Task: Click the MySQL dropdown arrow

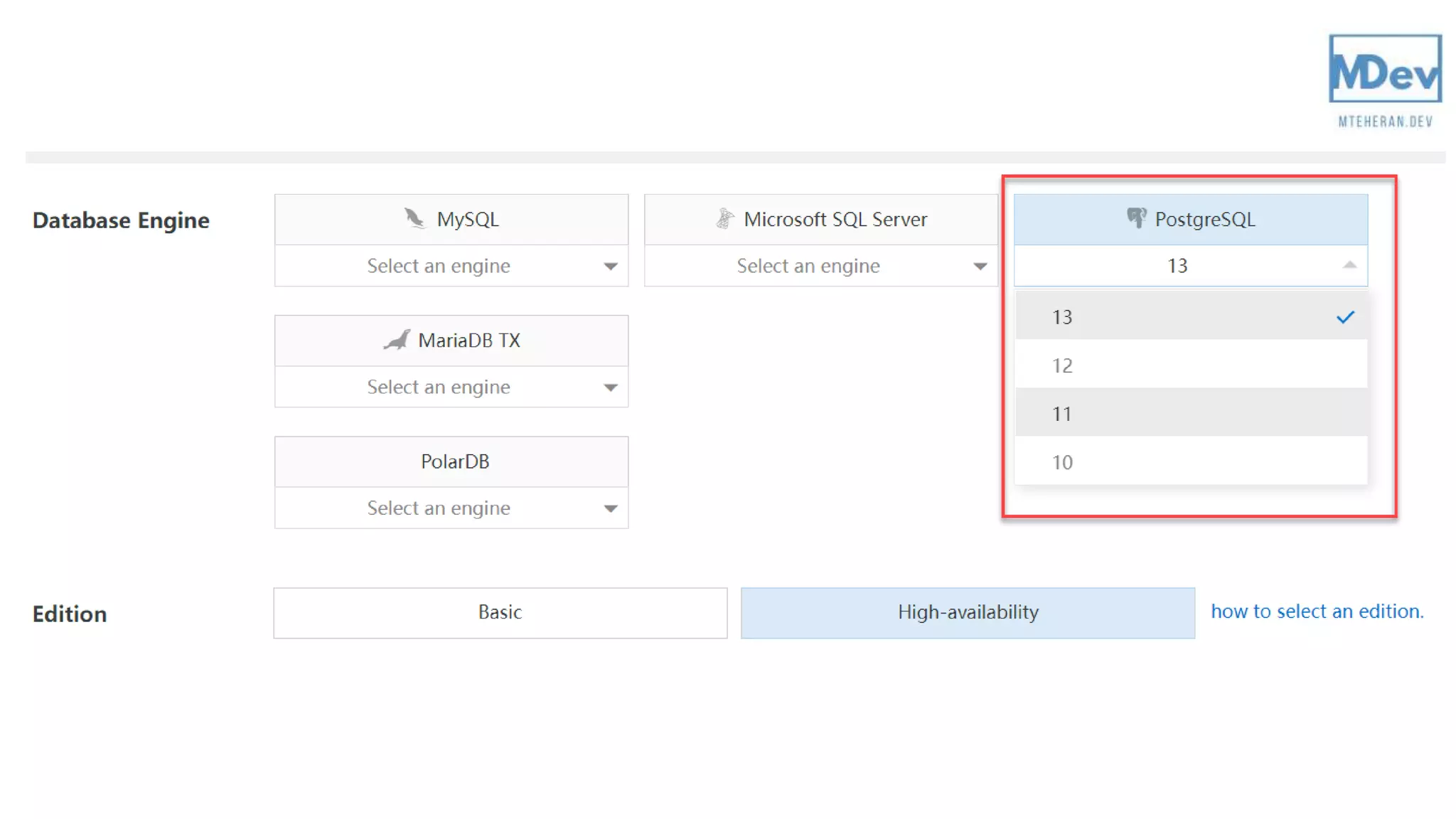Action: click(x=610, y=267)
